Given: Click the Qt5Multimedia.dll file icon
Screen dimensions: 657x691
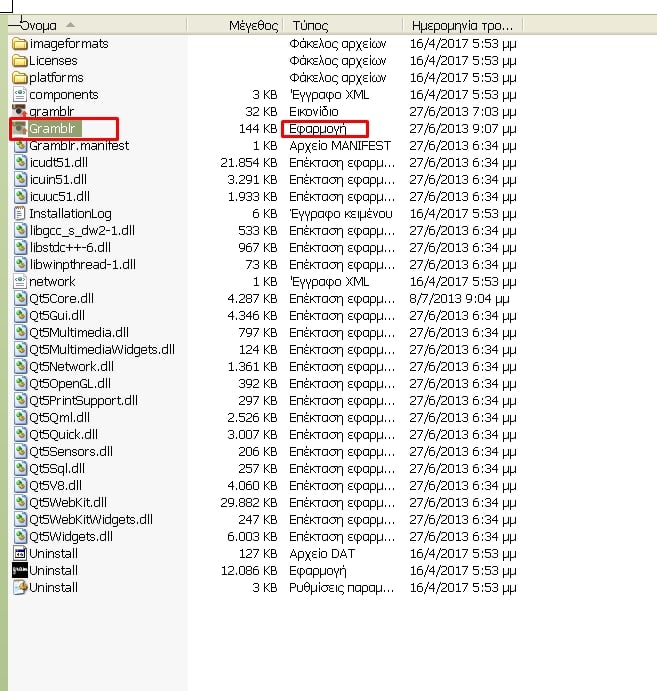Looking at the screenshot, I should 20,333.
